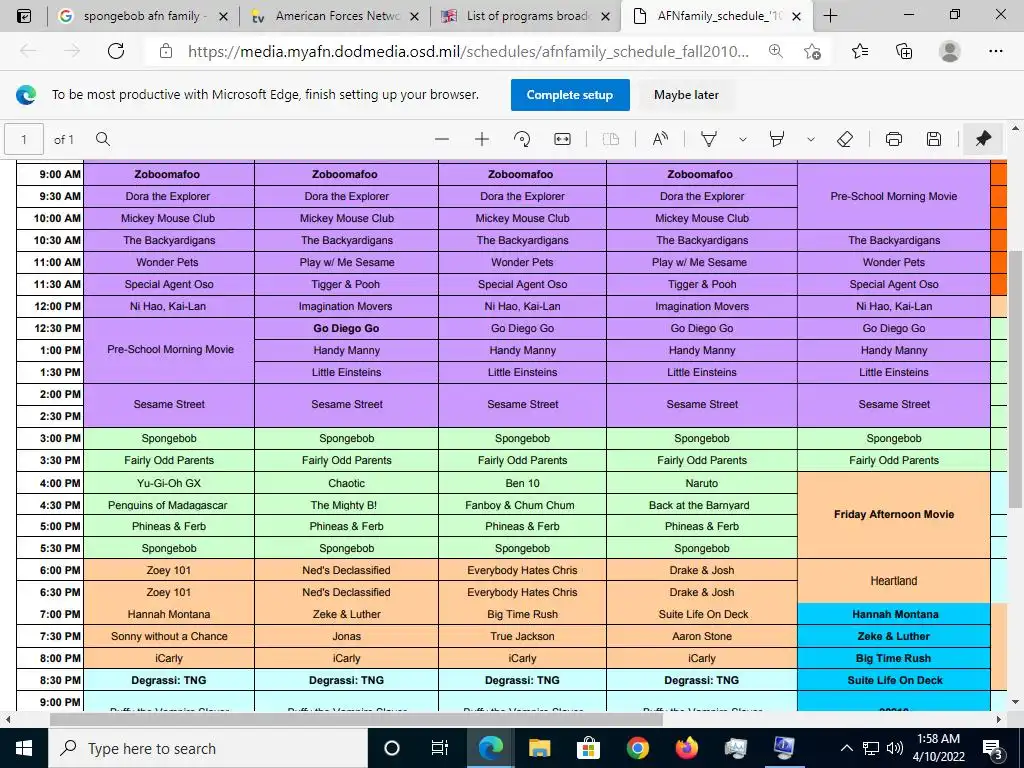Click the zoom magnifier in address bar
This screenshot has width=1024, height=768.
point(775,51)
